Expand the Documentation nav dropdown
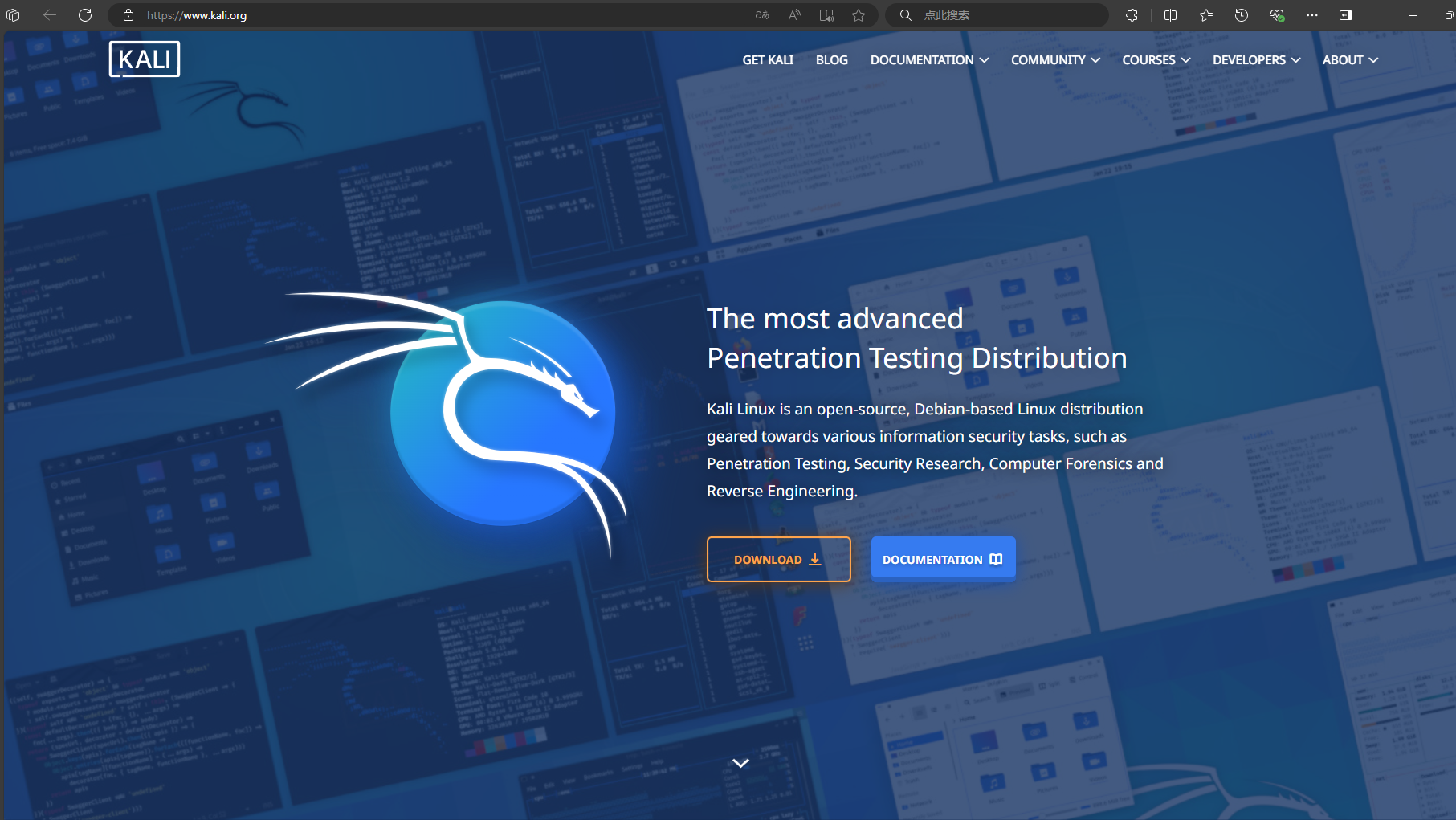 tap(929, 60)
